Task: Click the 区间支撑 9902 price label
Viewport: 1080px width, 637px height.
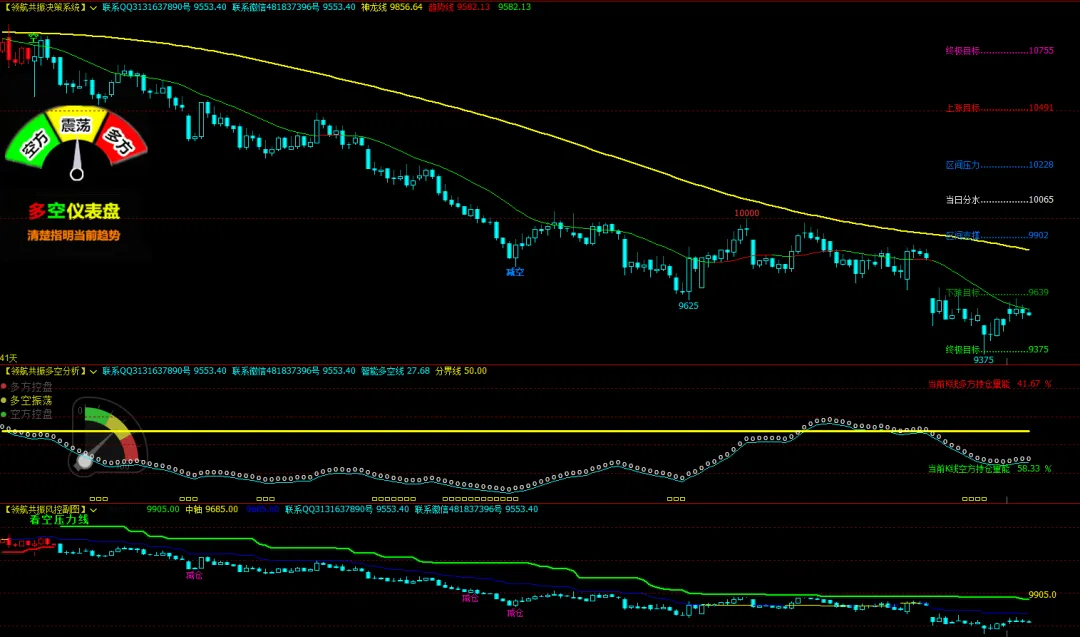Action: tap(997, 236)
